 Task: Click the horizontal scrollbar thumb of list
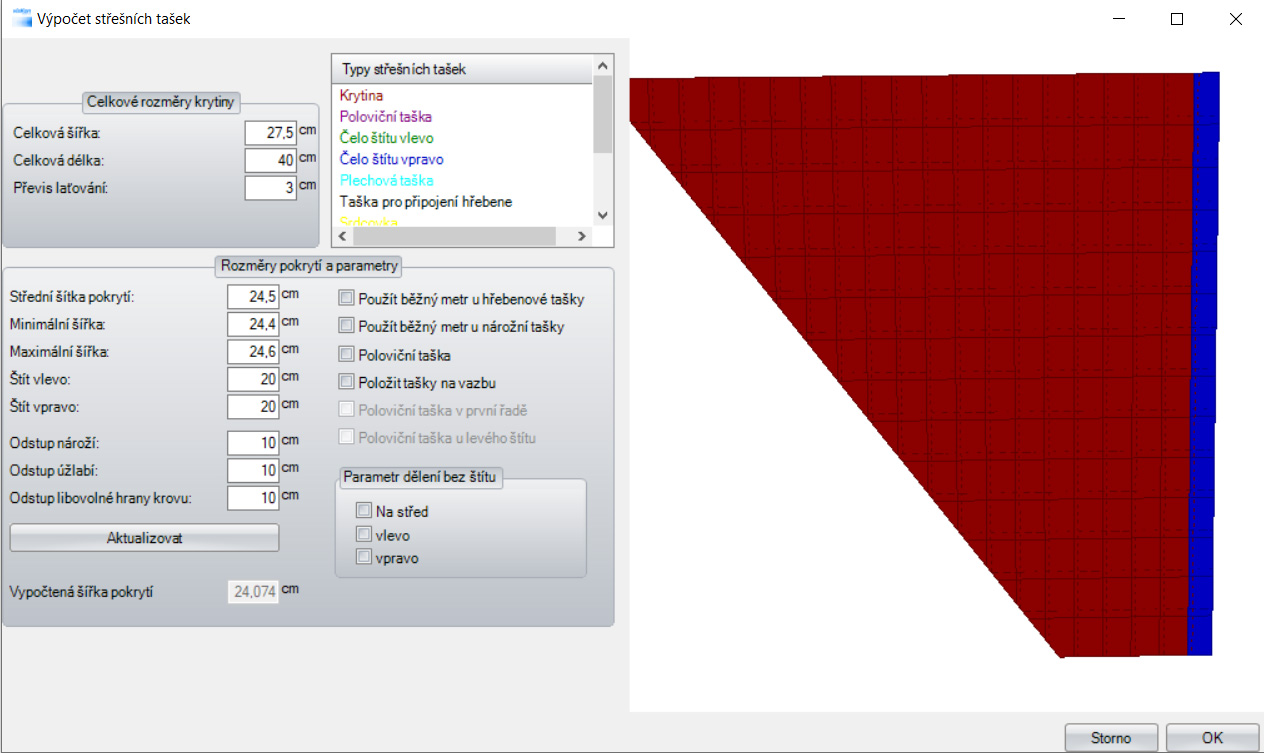pyautogui.click(x=453, y=236)
